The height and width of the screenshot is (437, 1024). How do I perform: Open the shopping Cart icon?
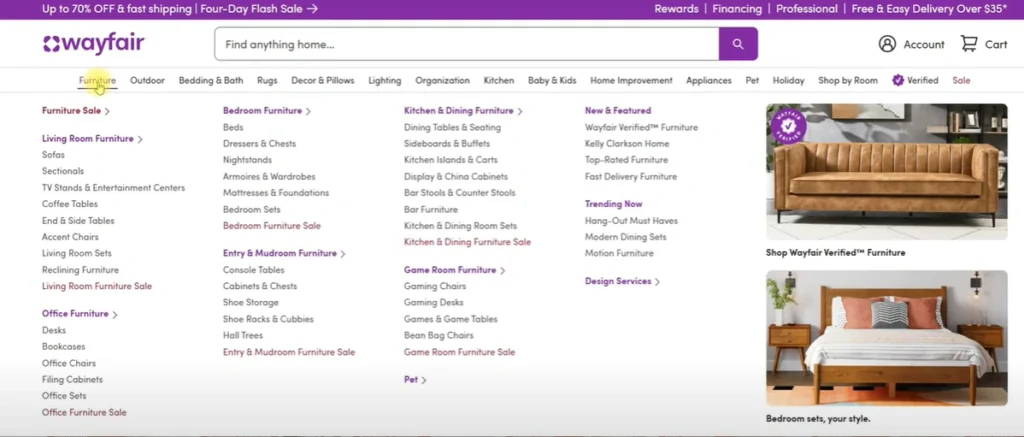[x=968, y=44]
